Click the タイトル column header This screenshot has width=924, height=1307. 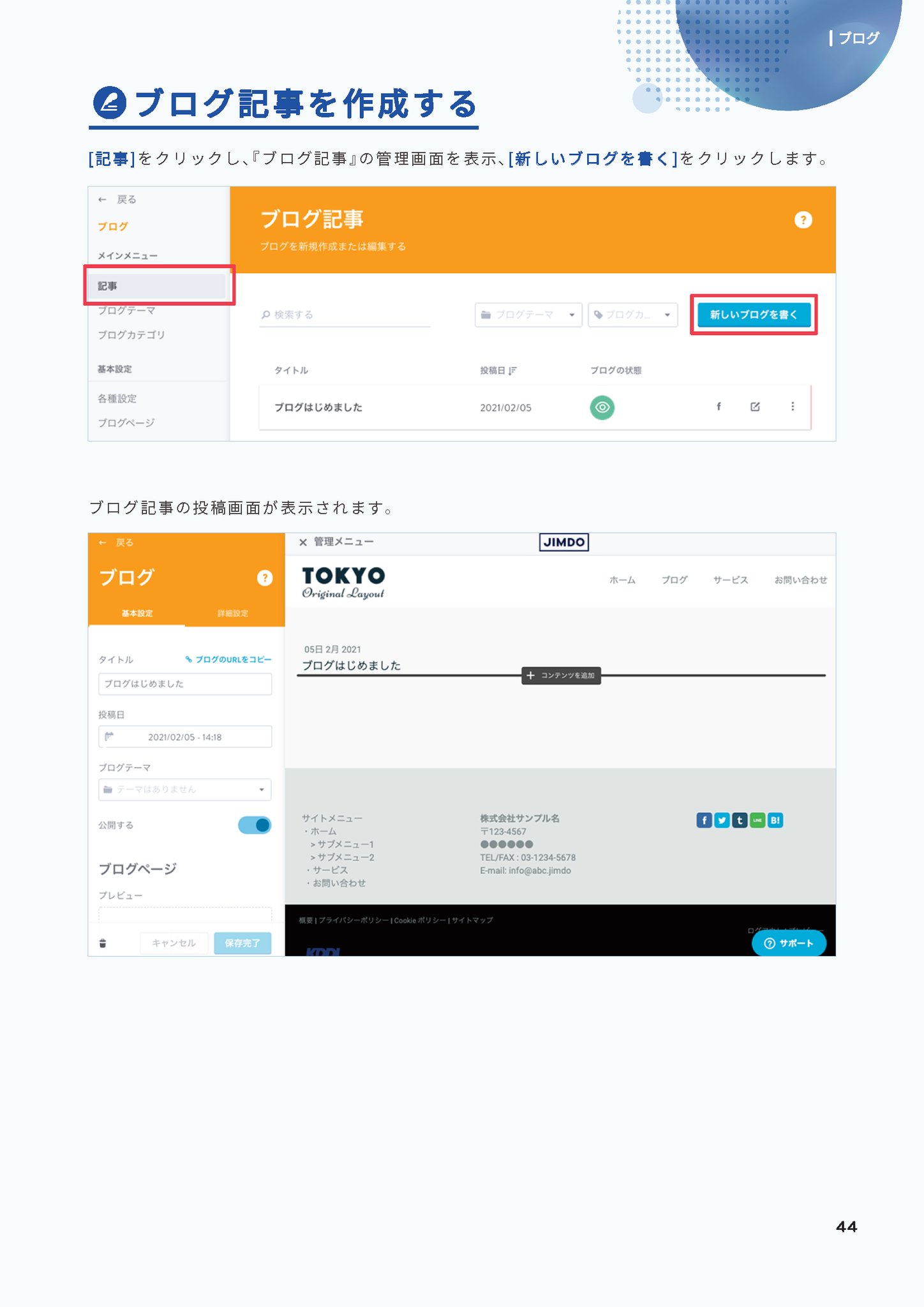click(291, 370)
